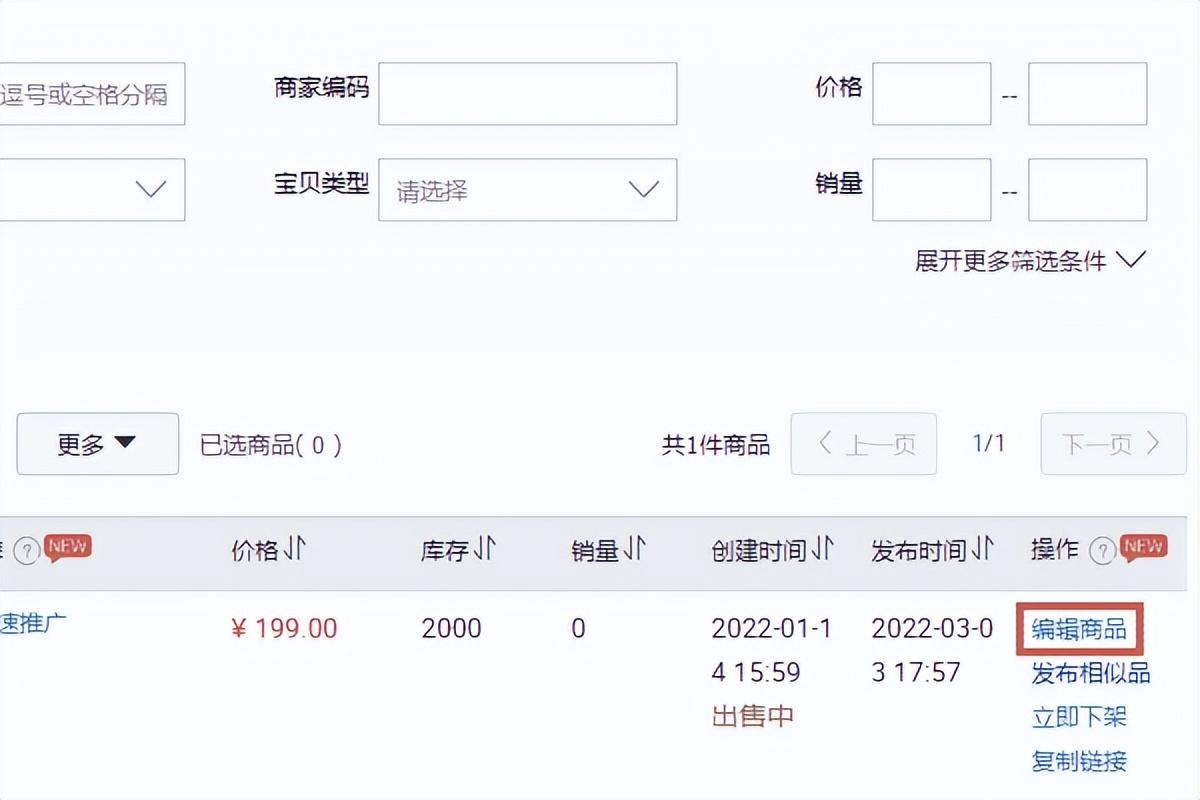
Task: Open the 宝贝类型 请选择 dropdown
Action: click(527, 190)
